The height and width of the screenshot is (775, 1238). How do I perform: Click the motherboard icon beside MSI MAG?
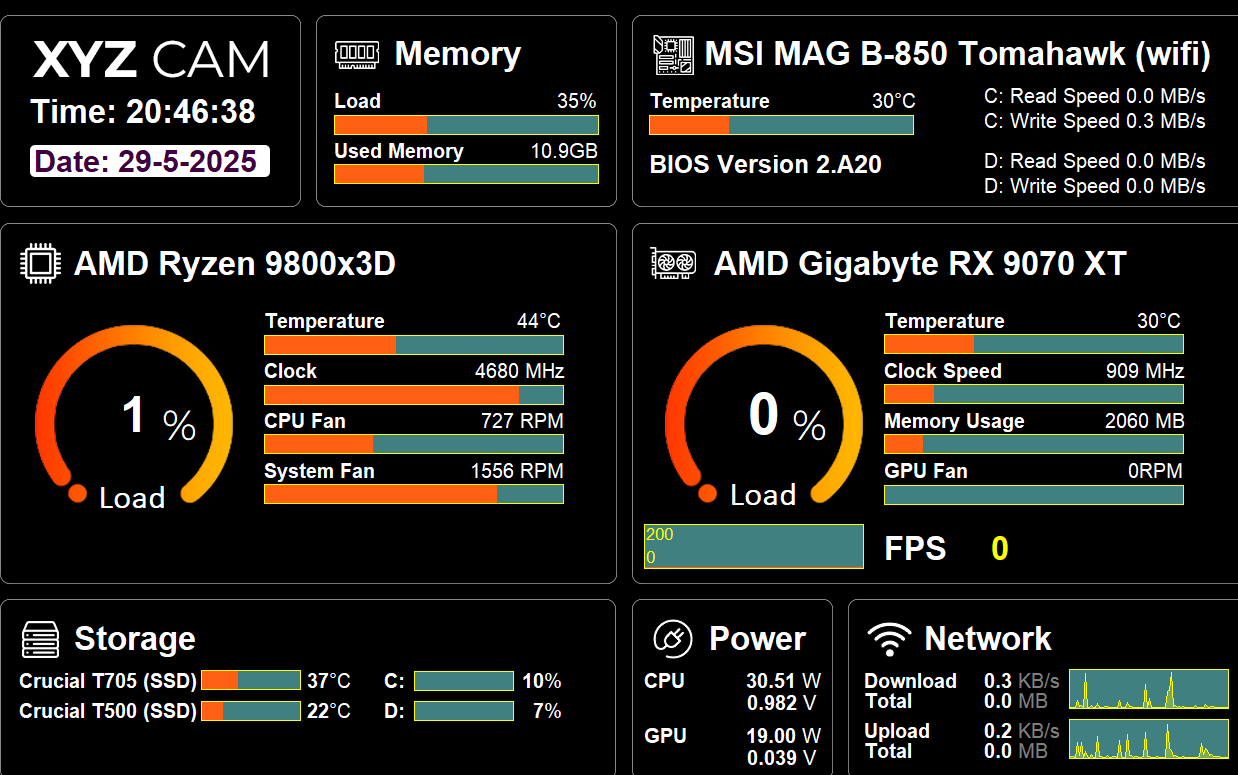(673, 54)
